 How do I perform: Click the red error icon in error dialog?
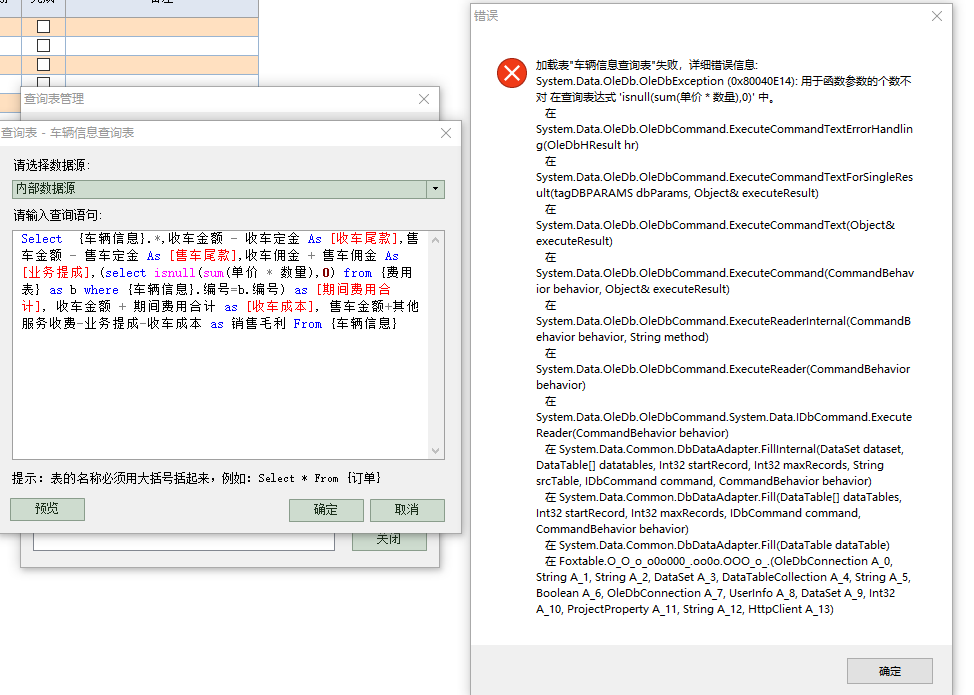click(x=512, y=73)
